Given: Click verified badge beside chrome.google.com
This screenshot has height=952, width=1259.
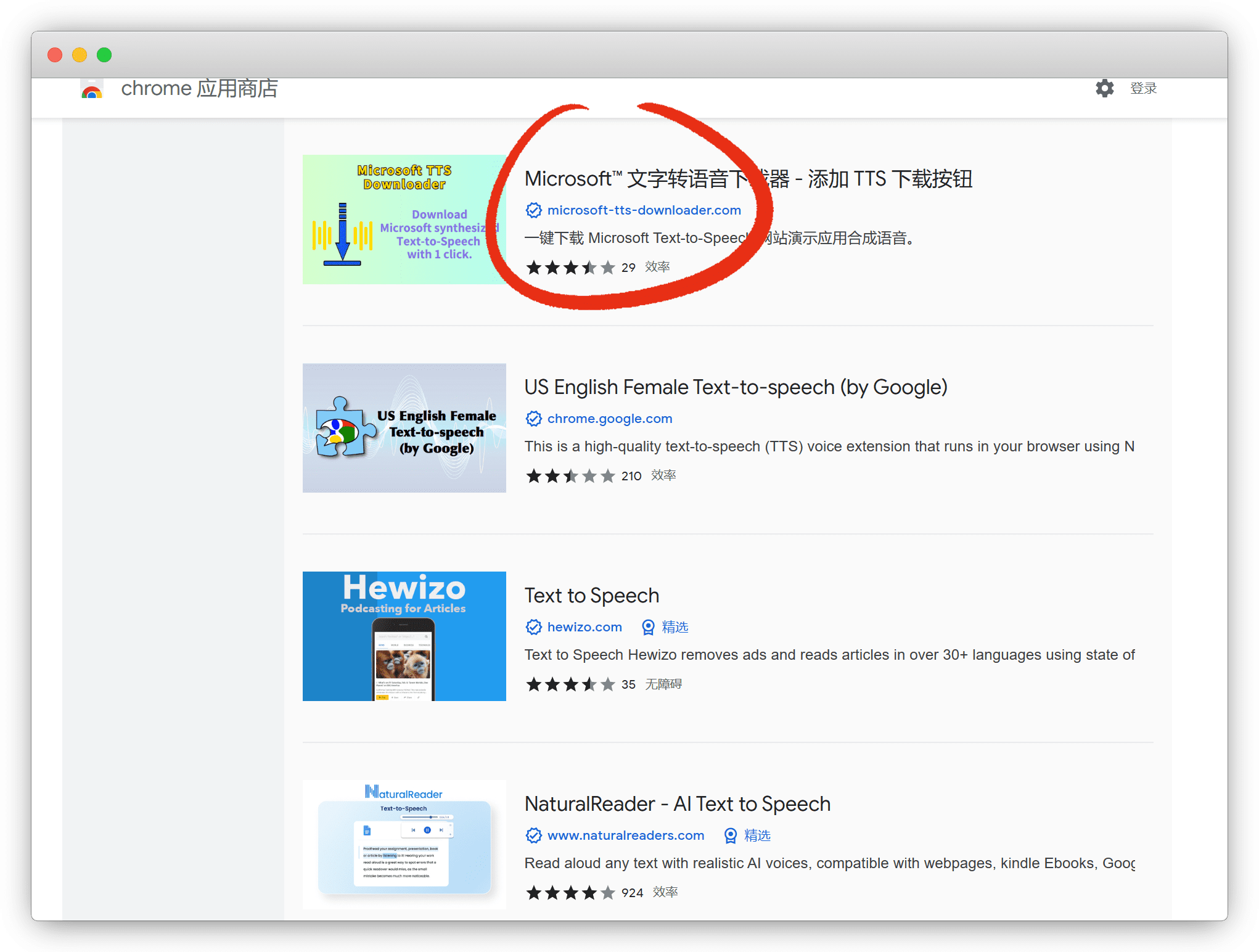Looking at the screenshot, I should tap(533, 419).
